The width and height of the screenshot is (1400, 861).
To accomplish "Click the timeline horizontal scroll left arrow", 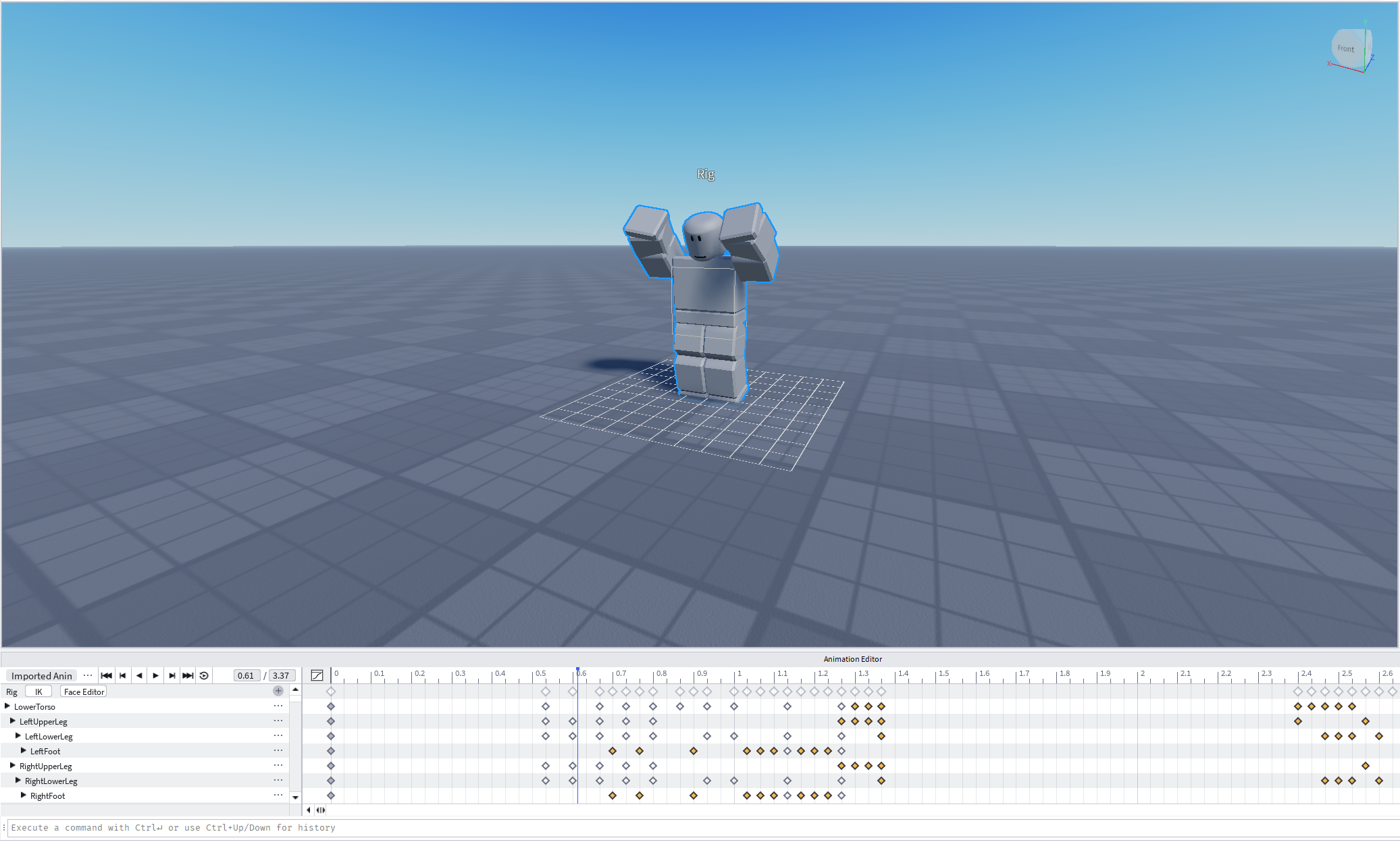I will [x=309, y=810].
